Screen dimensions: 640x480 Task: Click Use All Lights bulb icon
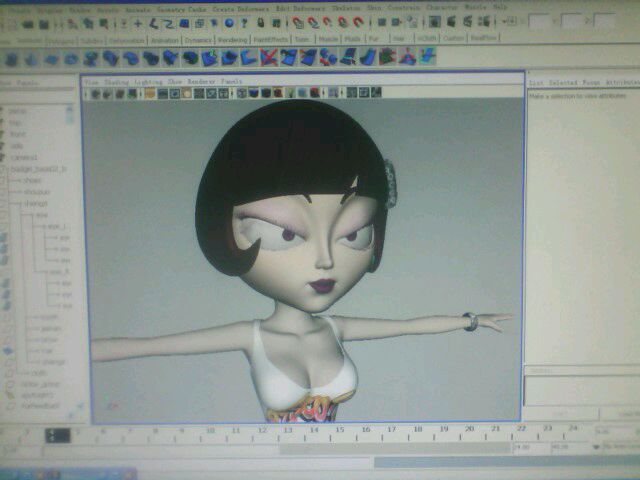pos(290,93)
